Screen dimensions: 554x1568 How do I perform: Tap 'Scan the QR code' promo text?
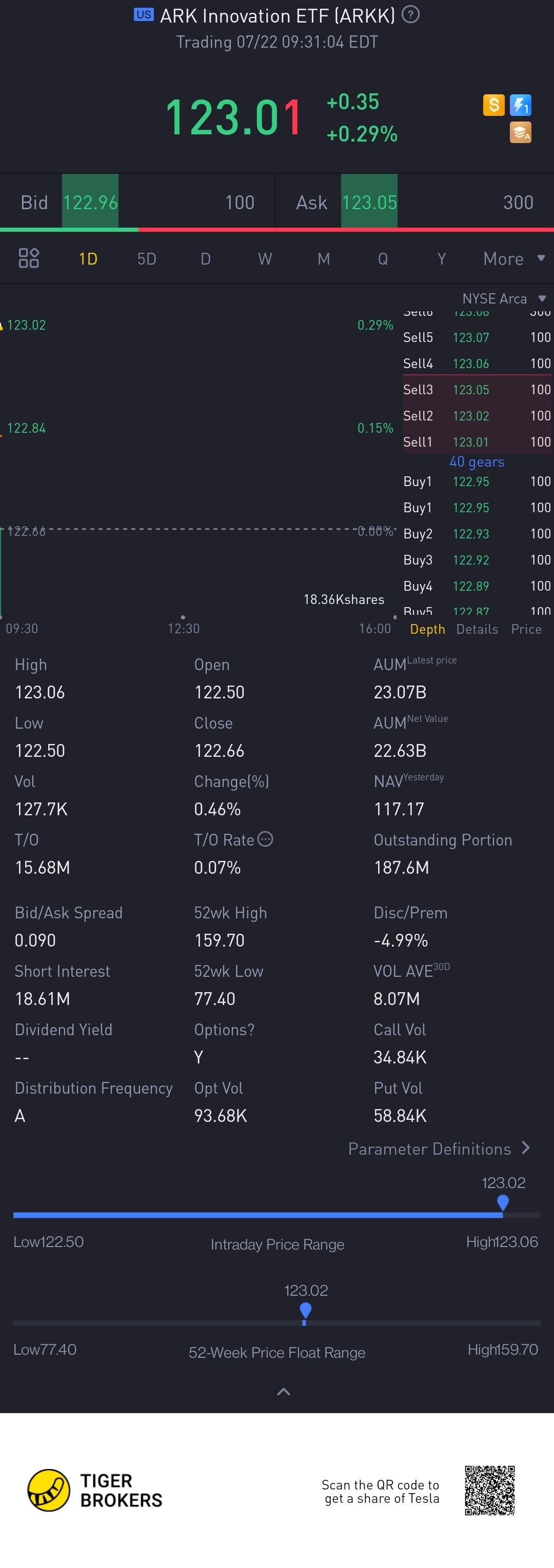click(381, 1491)
